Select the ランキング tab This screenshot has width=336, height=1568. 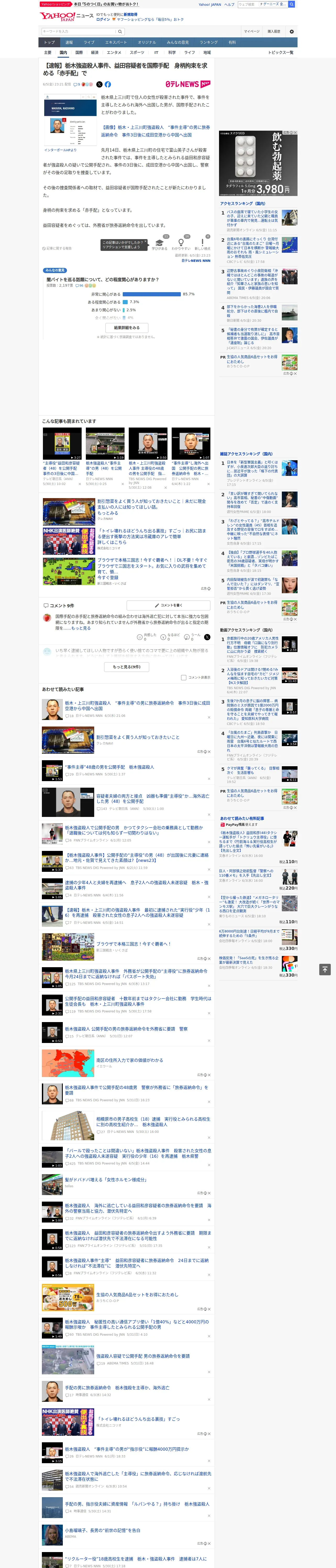[209, 43]
